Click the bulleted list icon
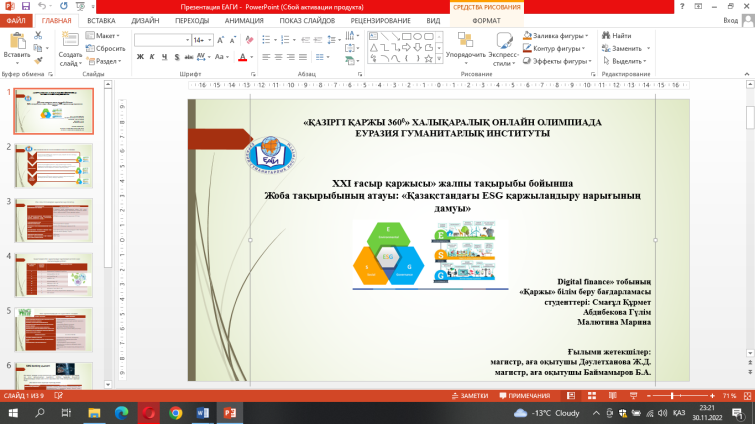755x424 pixels. pyautogui.click(x=264, y=39)
